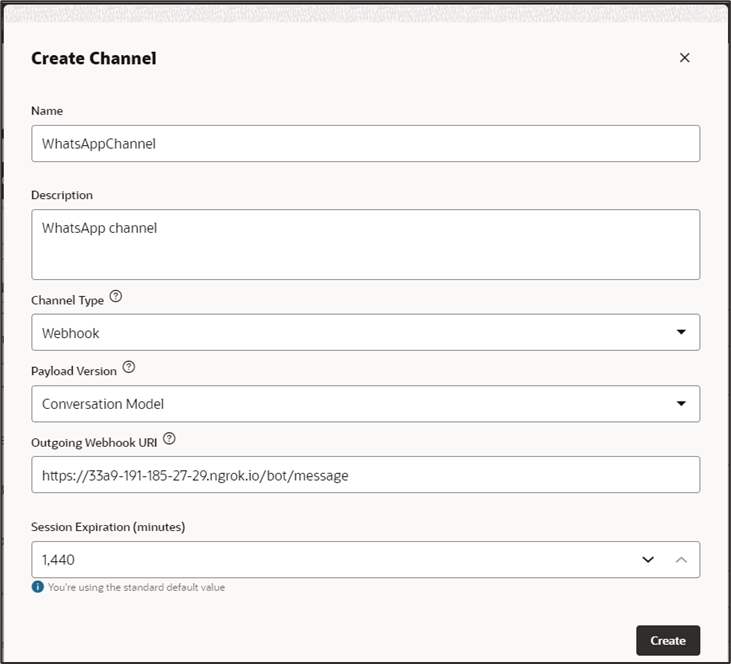Show help for Outgoing Webhook URI
The image size is (731, 664).
[x=169, y=439]
